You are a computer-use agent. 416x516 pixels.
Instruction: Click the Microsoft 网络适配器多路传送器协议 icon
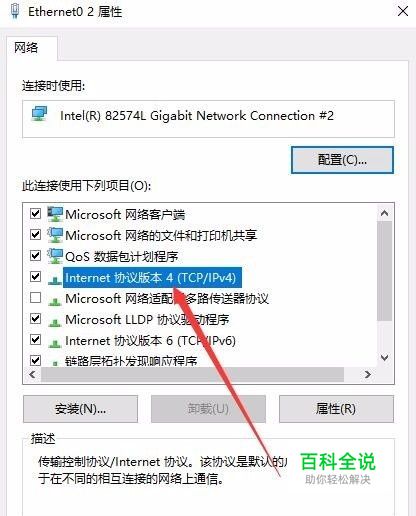[55, 301]
